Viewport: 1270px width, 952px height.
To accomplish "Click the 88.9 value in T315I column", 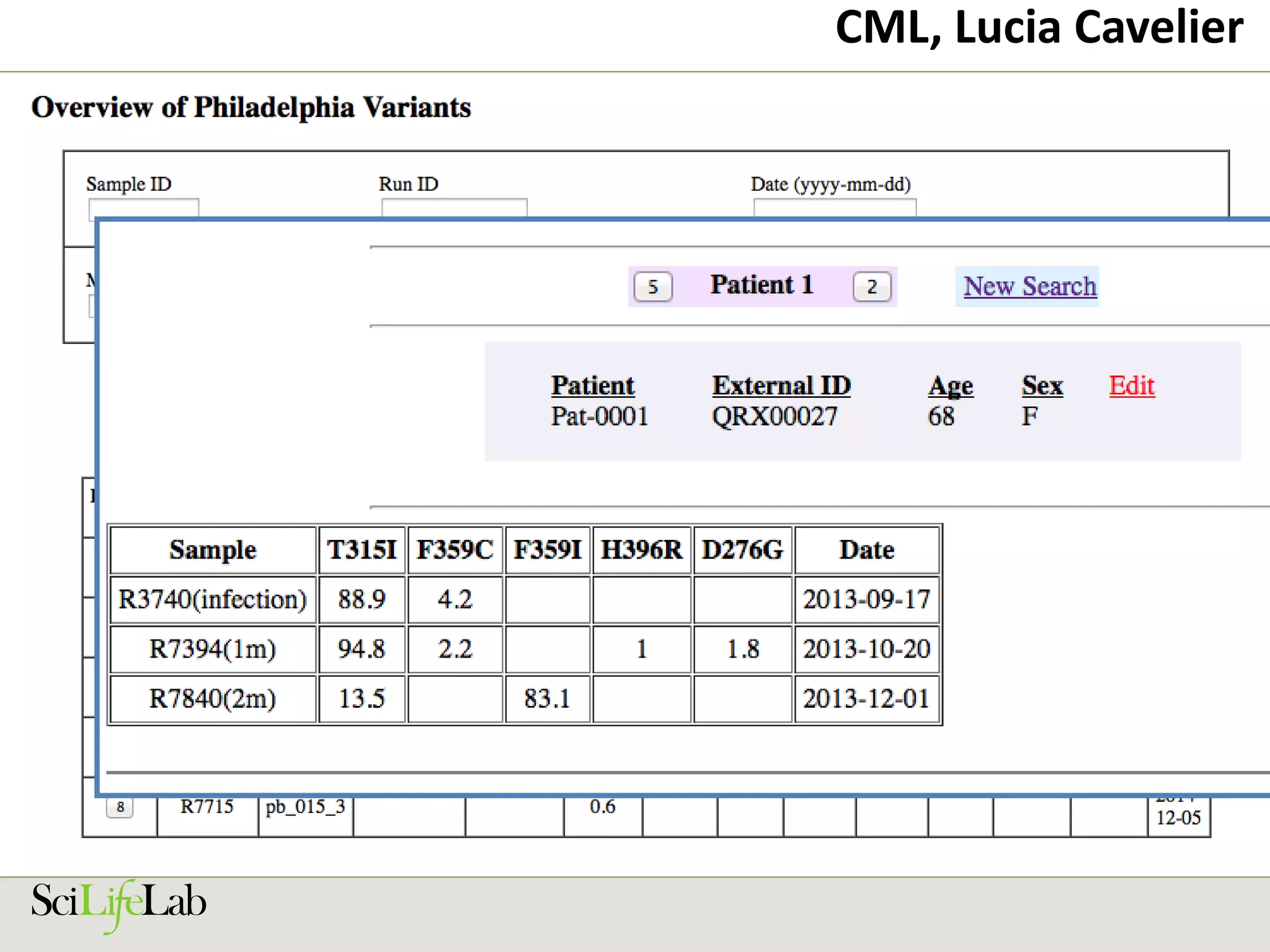I will (x=362, y=600).
